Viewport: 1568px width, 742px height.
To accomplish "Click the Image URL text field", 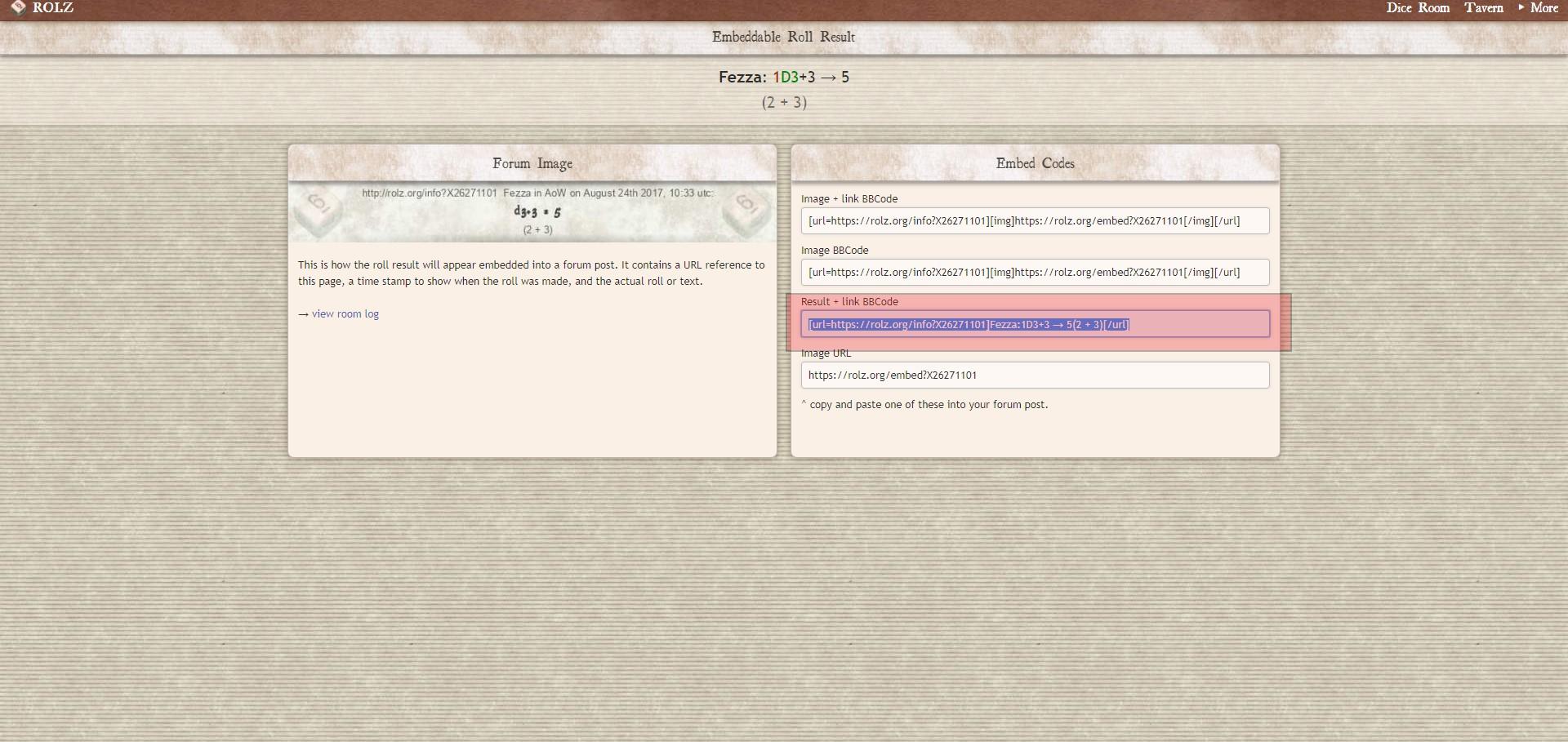I will coord(1034,375).
